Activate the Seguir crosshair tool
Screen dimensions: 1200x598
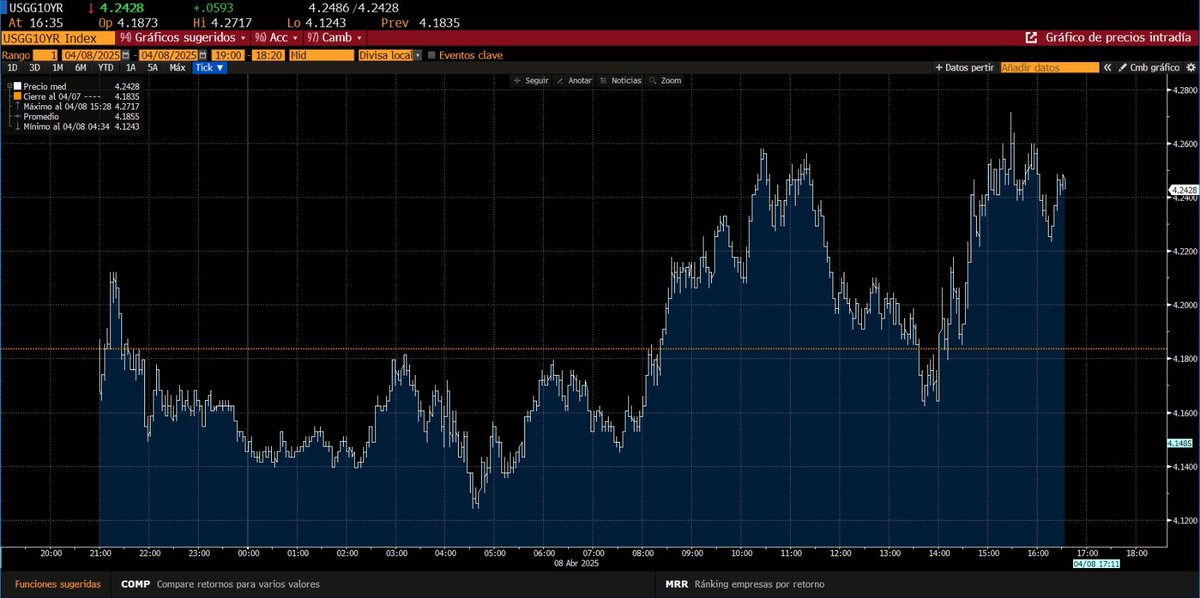[531, 80]
